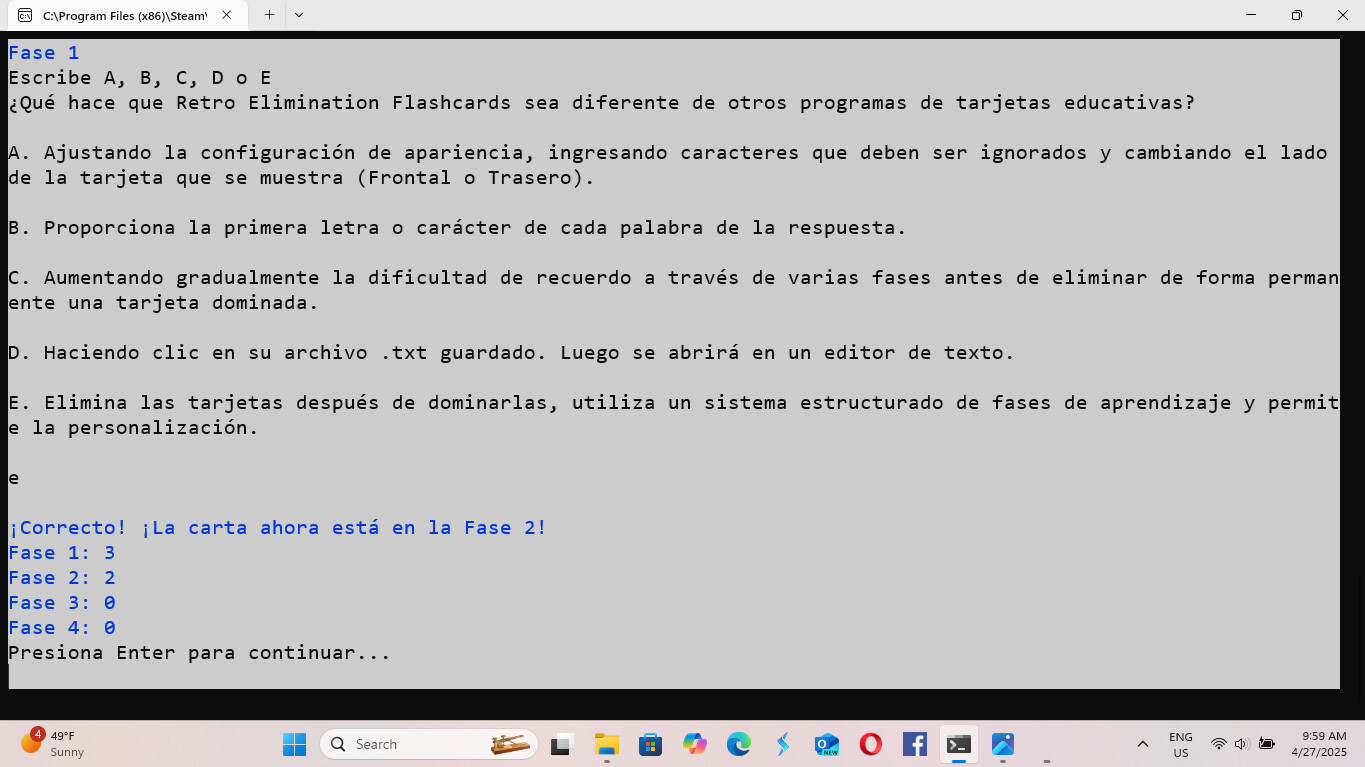Image resolution: width=1365 pixels, height=767 pixels.
Task: Open Microsoft Store from the taskbar
Action: click(x=650, y=744)
